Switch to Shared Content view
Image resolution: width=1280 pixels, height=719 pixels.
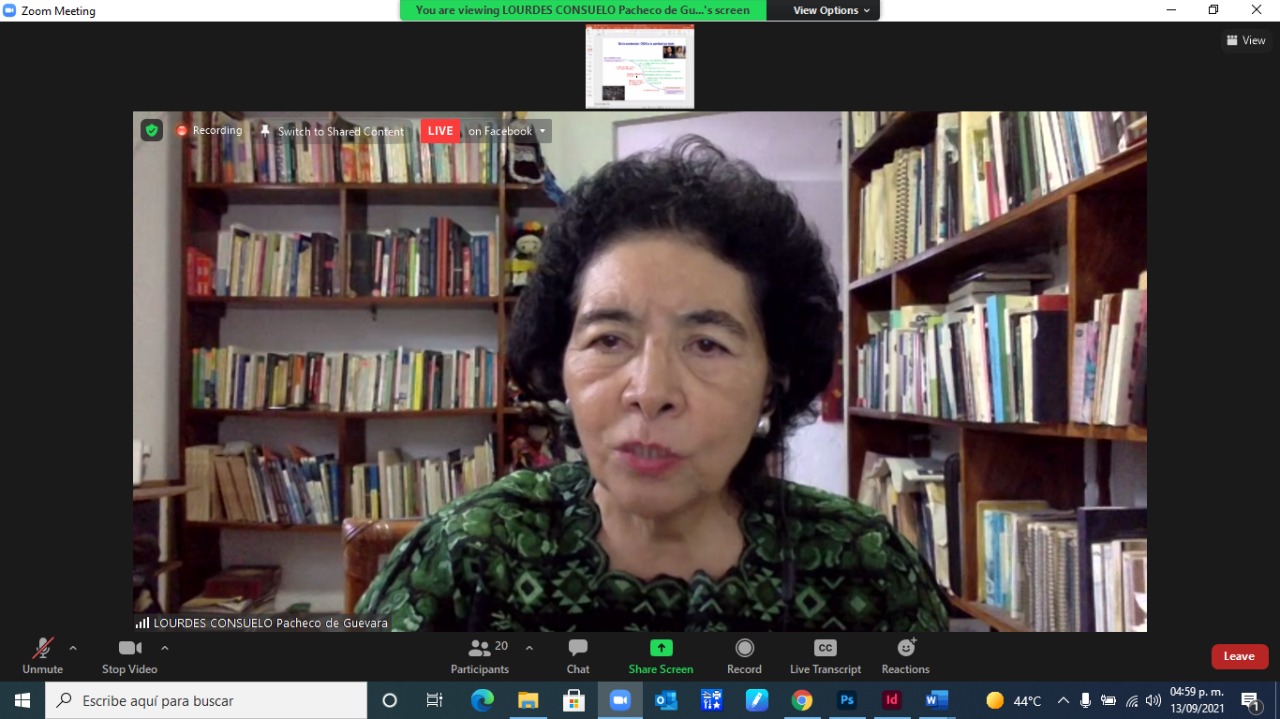click(332, 131)
